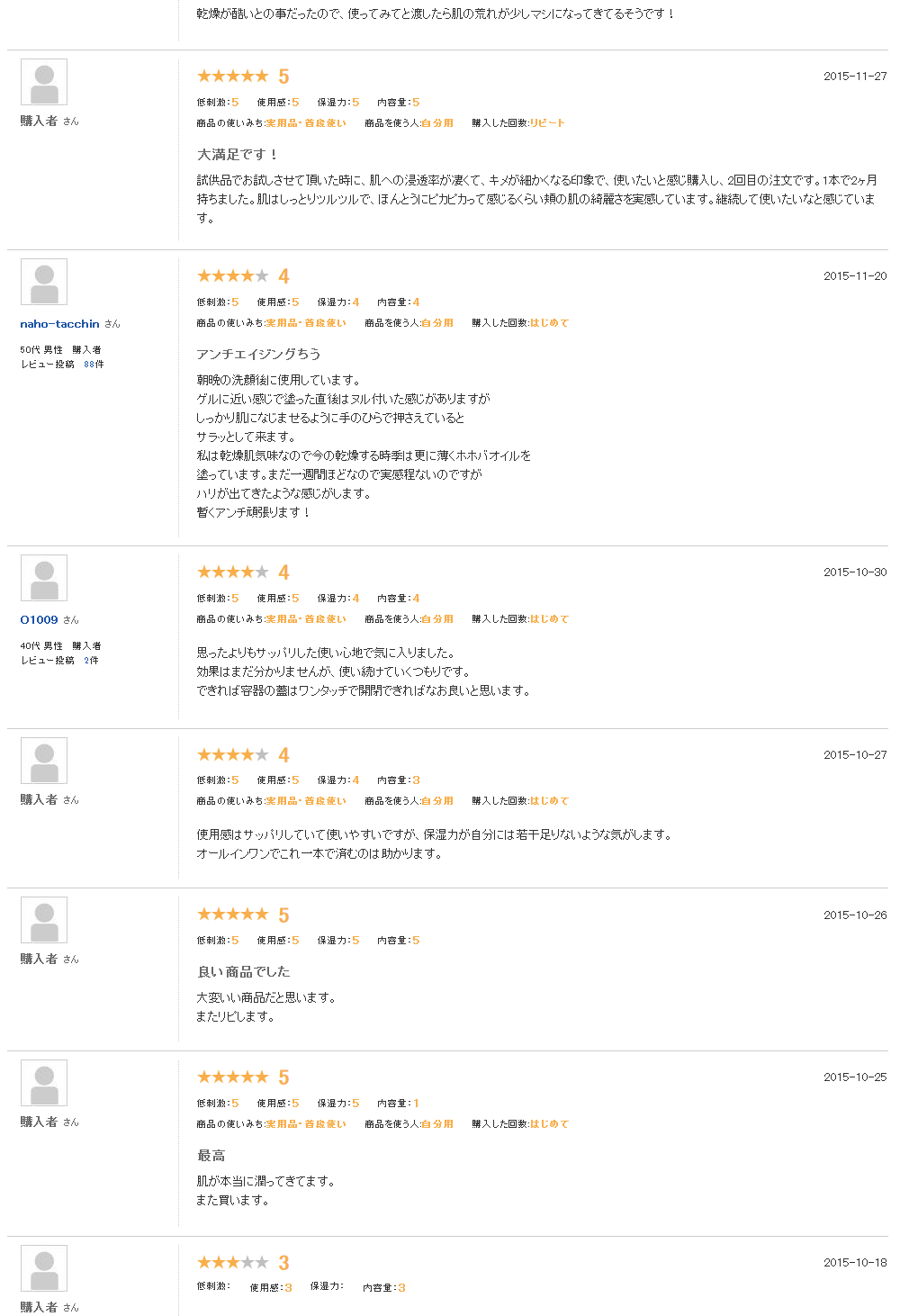Viewport: 900px width, 1316px height.
Task: Click the avatar beside the 2015-10-25 review
Action: click(x=44, y=1084)
